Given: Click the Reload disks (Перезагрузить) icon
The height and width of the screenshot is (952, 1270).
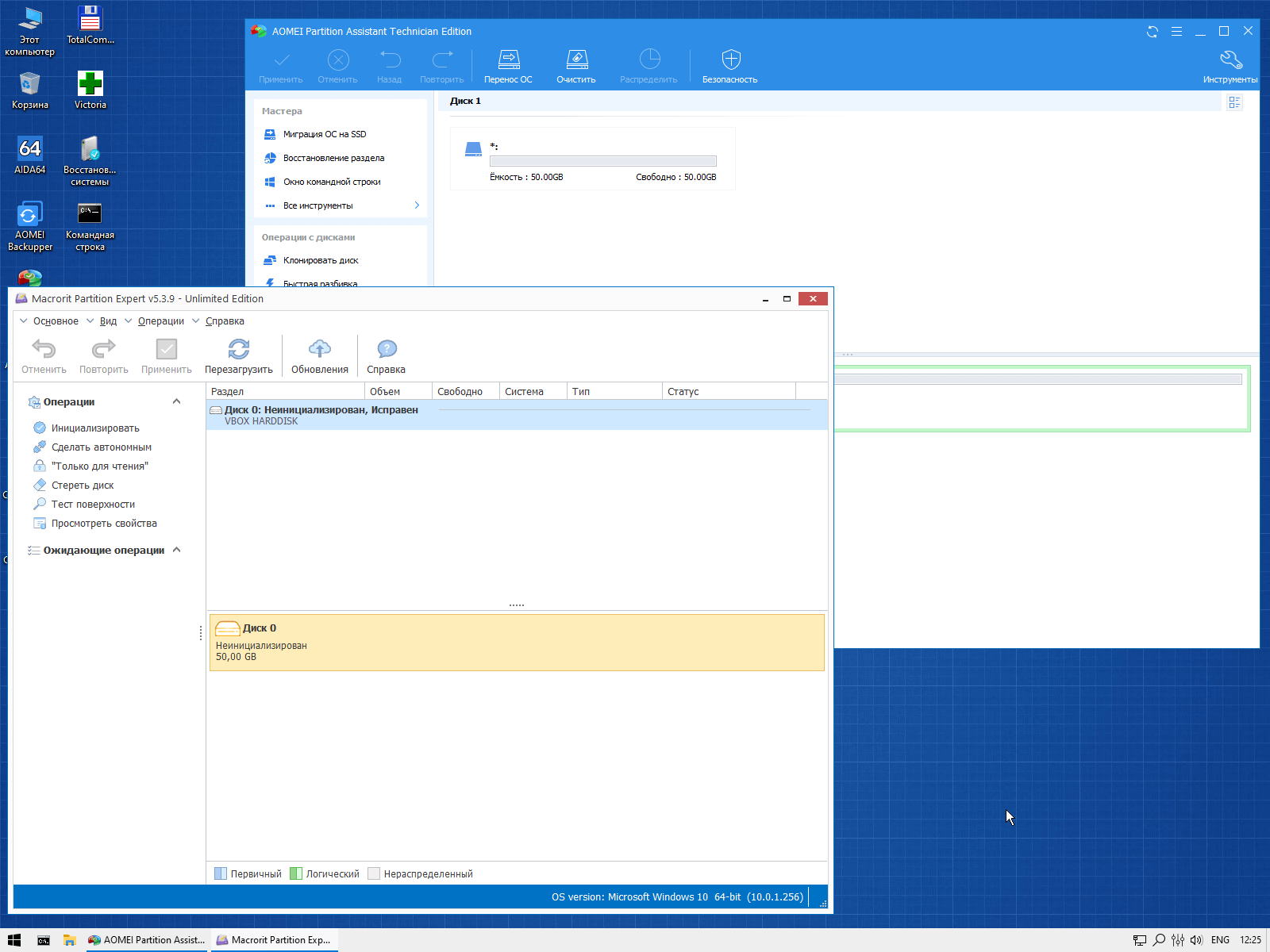Looking at the screenshot, I should point(238,350).
